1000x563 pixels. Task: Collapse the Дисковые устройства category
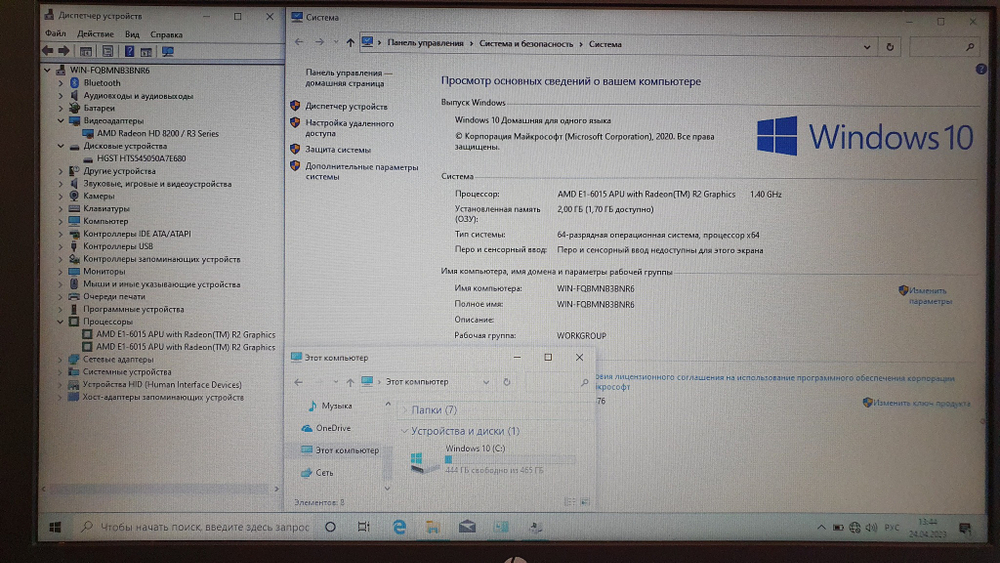(x=61, y=146)
